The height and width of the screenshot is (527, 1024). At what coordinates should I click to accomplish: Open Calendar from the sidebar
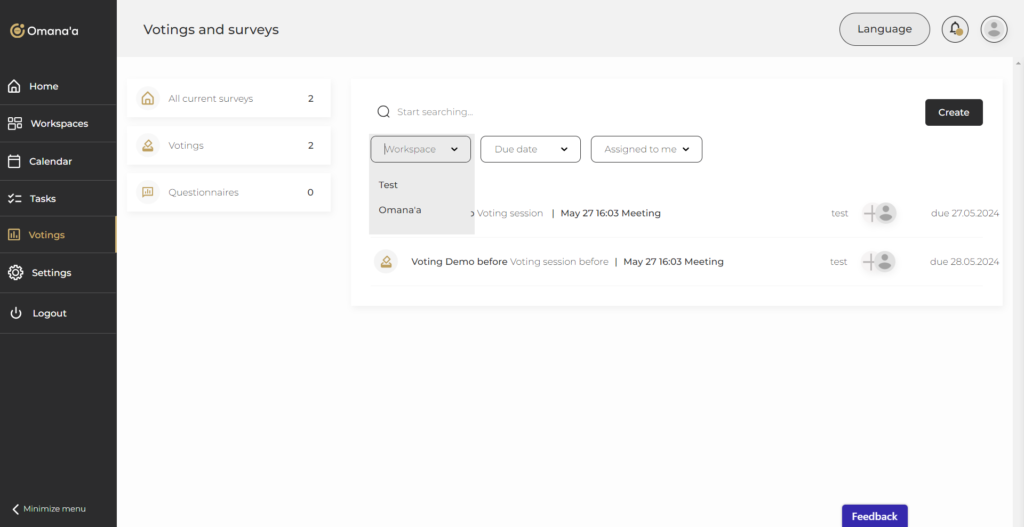click(x=50, y=161)
